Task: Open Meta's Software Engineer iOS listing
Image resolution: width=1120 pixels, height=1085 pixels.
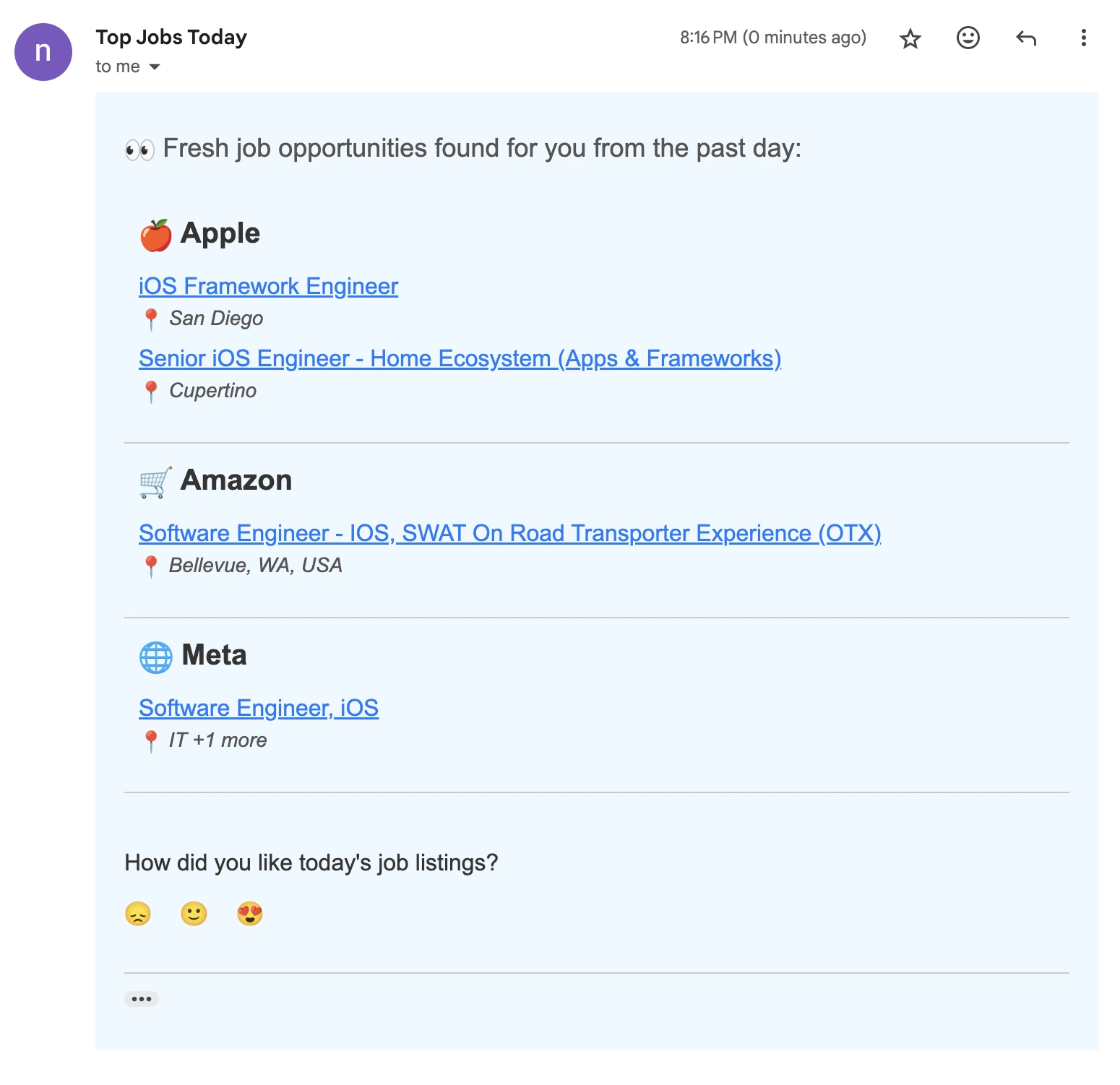Action: pyautogui.click(x=259, y=708)
